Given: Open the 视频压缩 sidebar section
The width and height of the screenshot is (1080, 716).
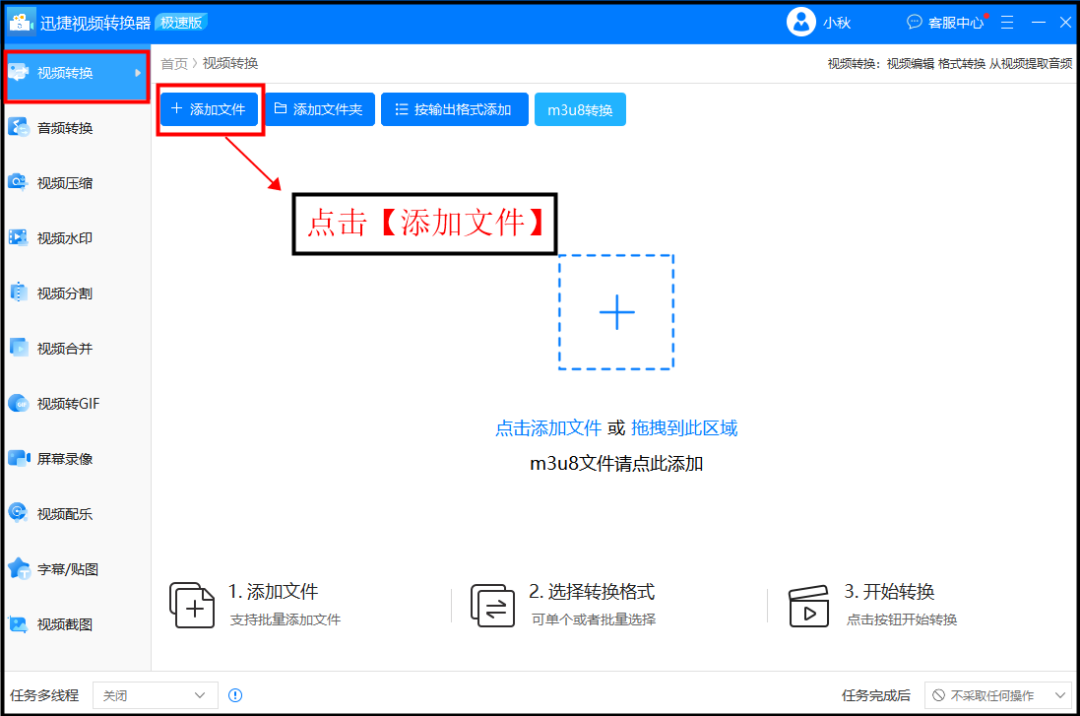Looking at the screenshot, I should tap(76, 183).
